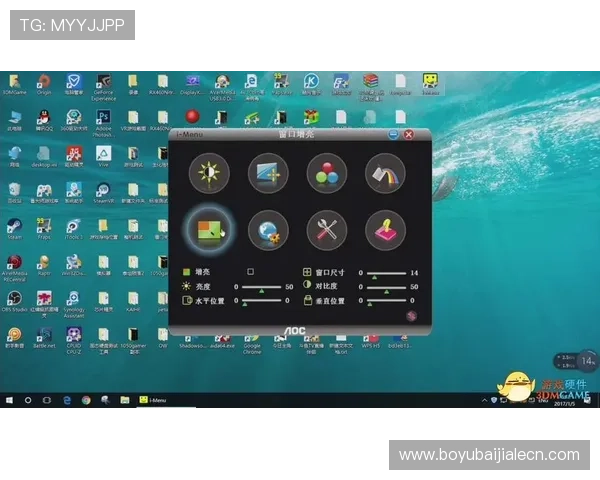Minimize the i-Menu window with blue button
This screenshot has width=600, height=480.
point(394,134)
